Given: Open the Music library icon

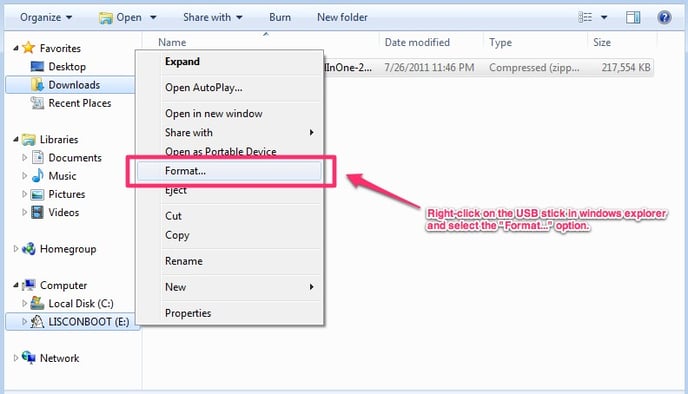Looking at the screenshot, I should [38, 176].
